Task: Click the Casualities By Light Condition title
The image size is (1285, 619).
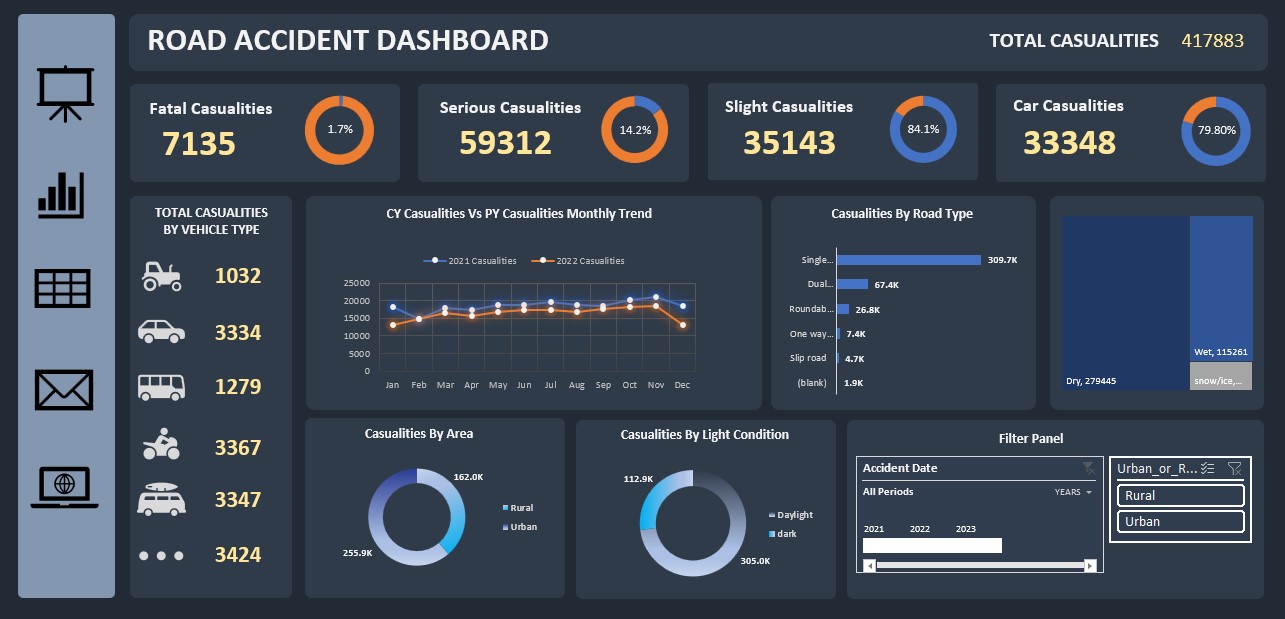Action: (705, 435)
